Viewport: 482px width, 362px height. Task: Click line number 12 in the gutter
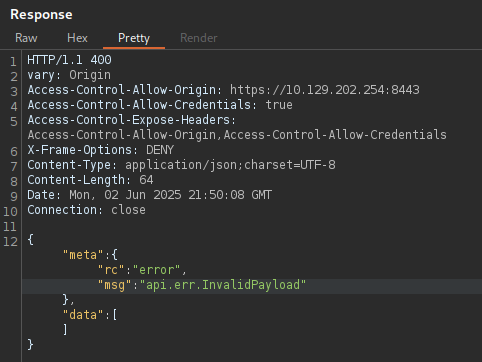pos(10,242)
